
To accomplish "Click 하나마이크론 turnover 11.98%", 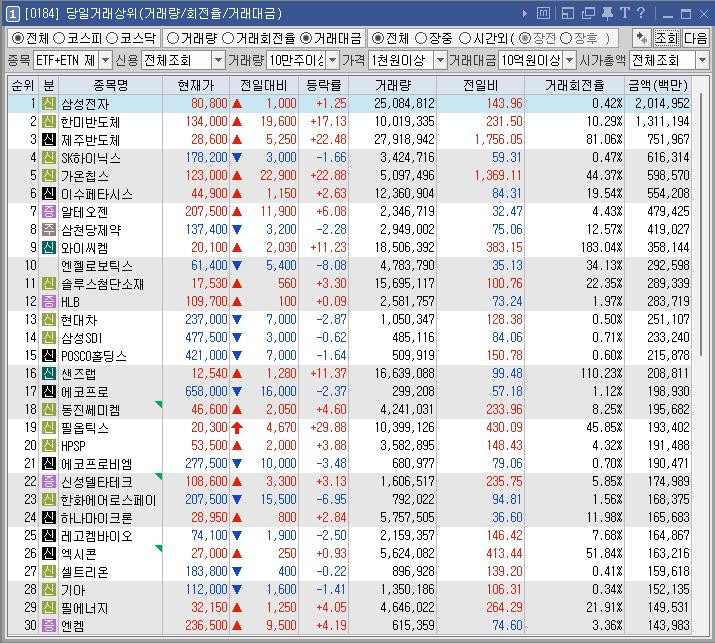I will [604, 518].
